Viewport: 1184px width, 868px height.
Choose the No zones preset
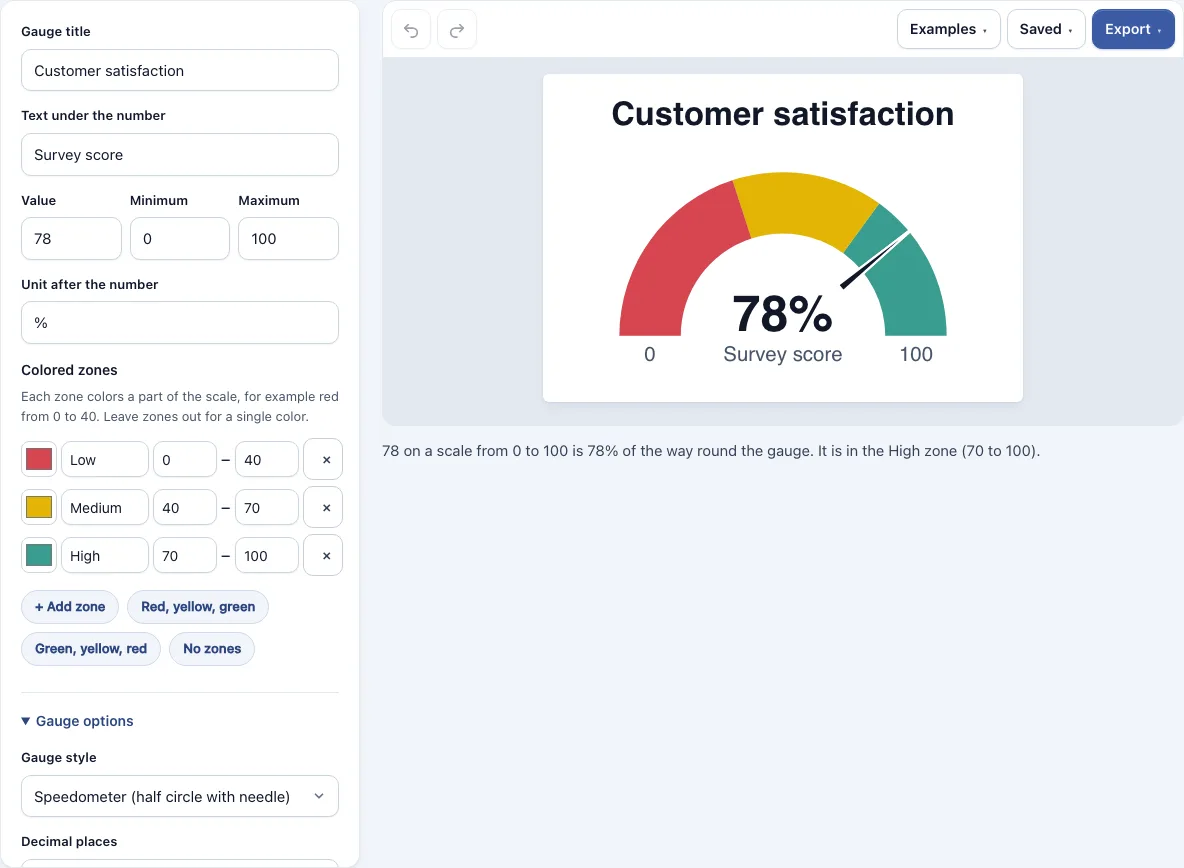212,649
